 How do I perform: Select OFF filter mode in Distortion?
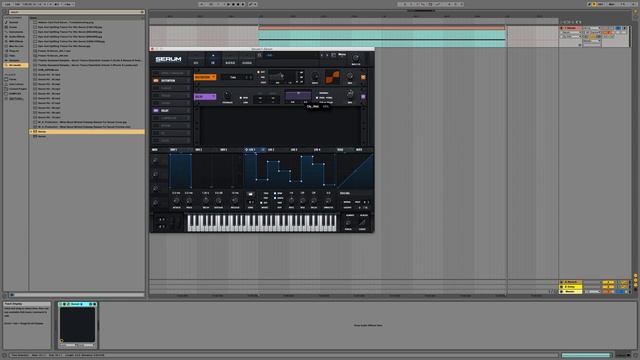[x=260, y=72]
